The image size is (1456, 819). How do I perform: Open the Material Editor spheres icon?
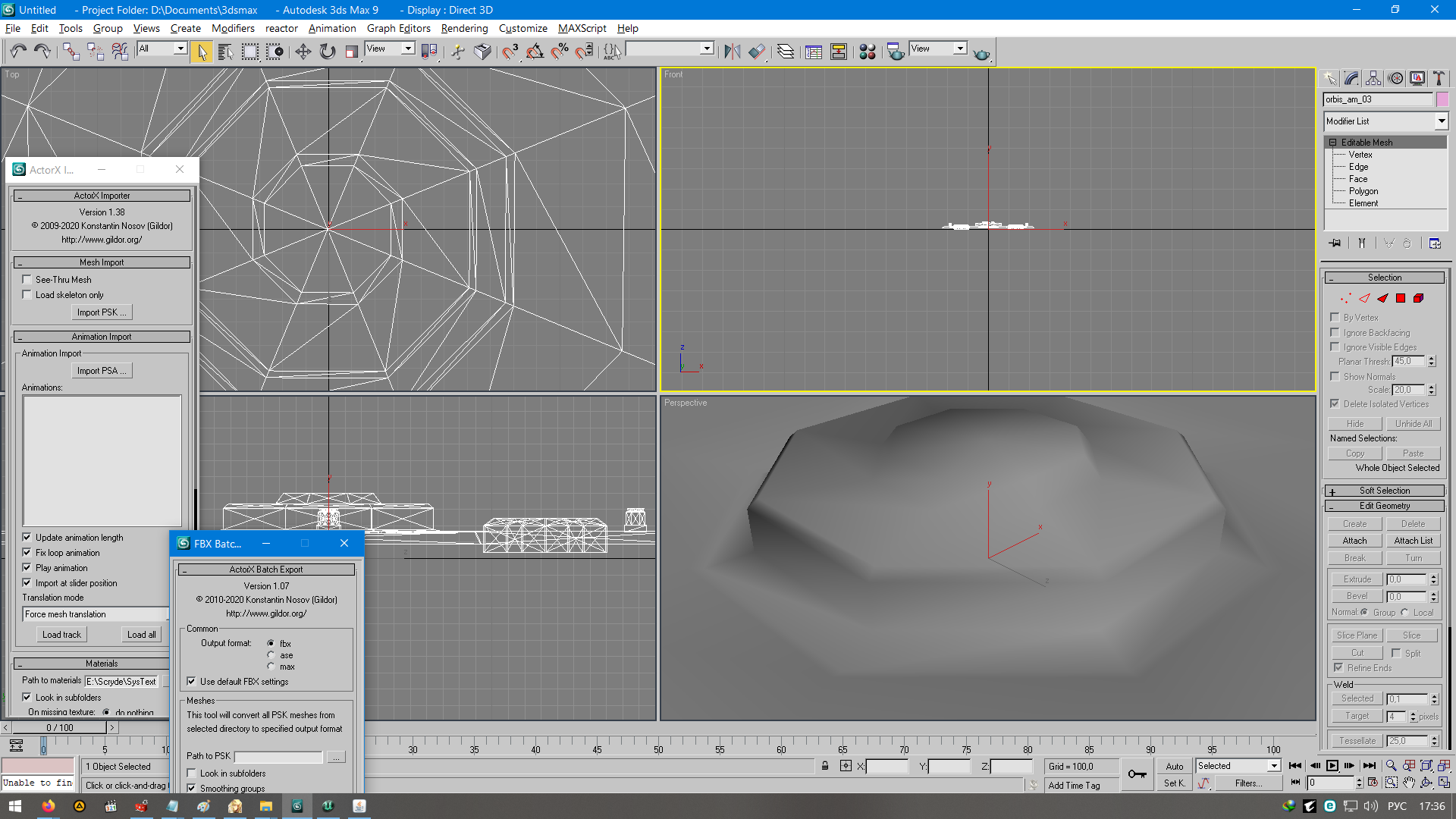[868, 52]
